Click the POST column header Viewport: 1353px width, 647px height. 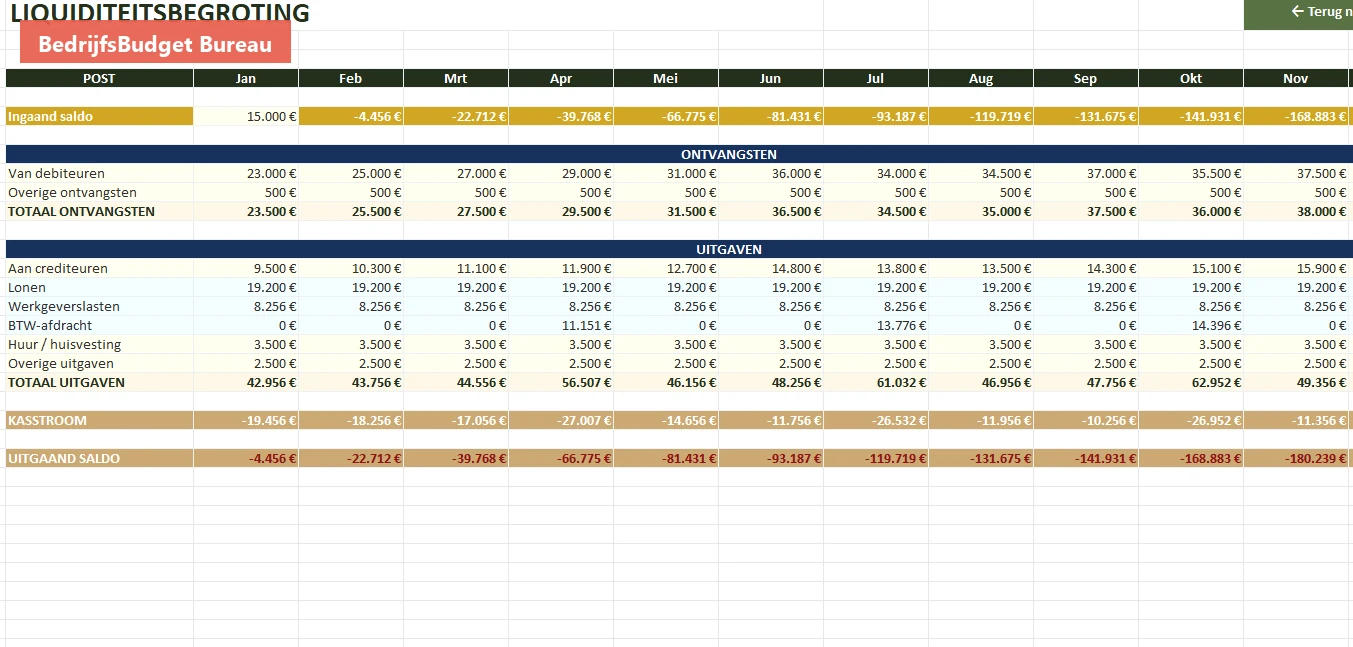pyautogui.click(x=99, y=78)
